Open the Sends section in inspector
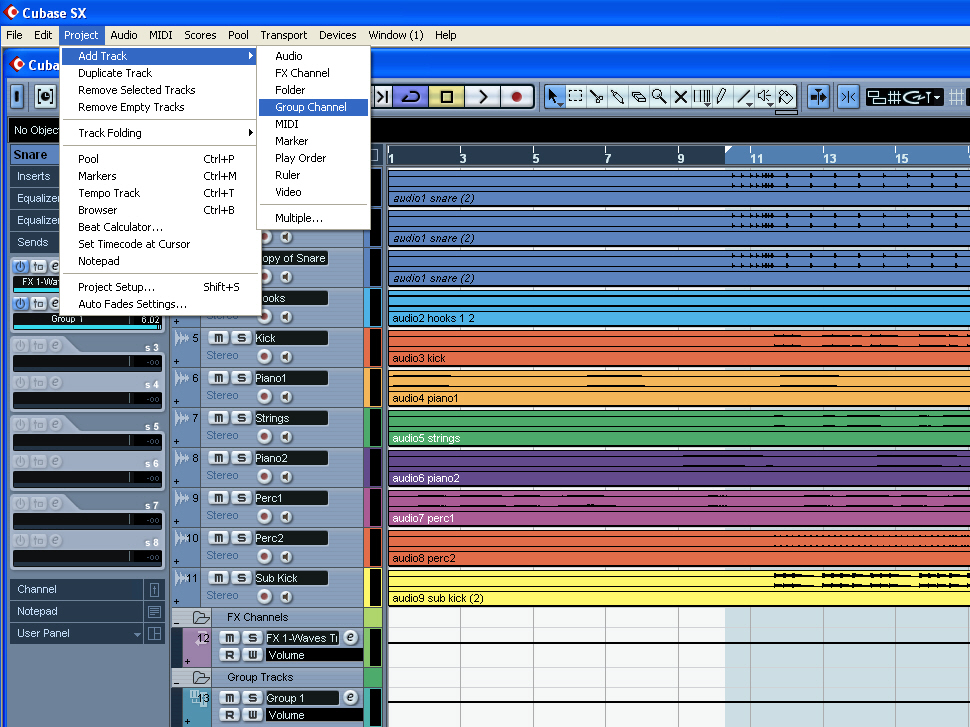The width and height of the screenshot is (970, 727). point(35,242)
